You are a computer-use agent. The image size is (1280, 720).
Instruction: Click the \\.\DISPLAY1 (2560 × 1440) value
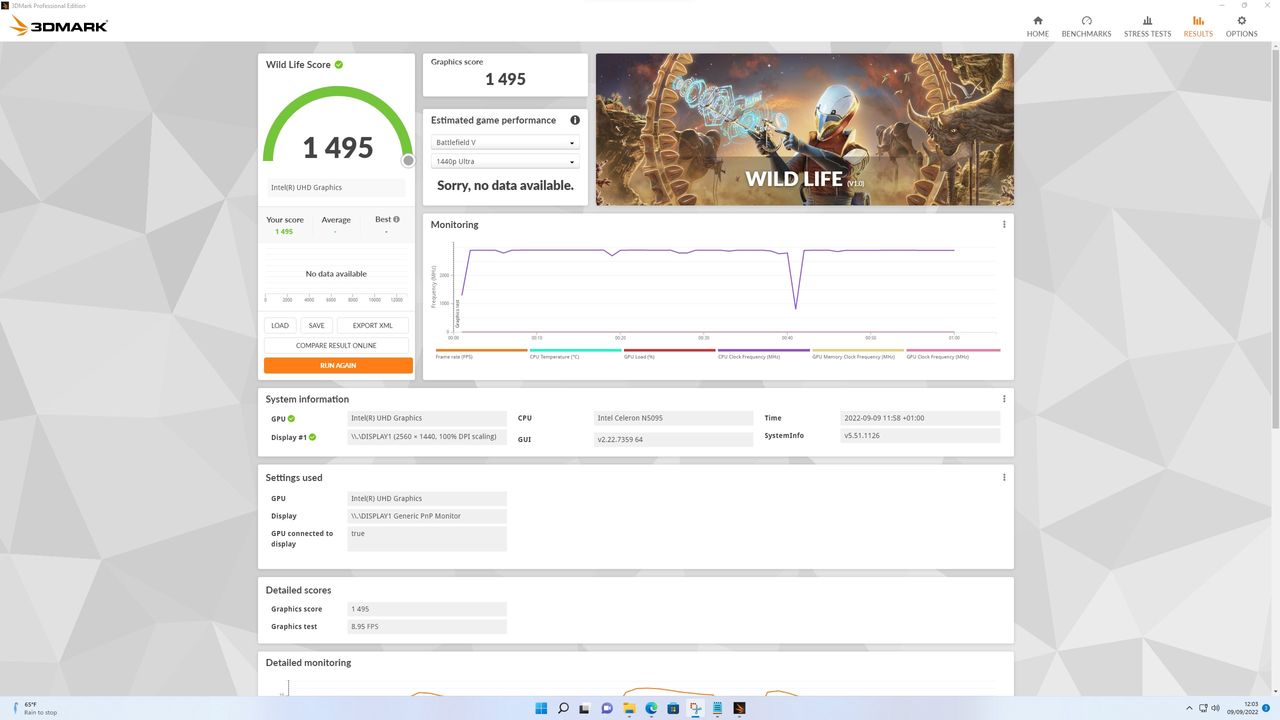tap(427, 437)
